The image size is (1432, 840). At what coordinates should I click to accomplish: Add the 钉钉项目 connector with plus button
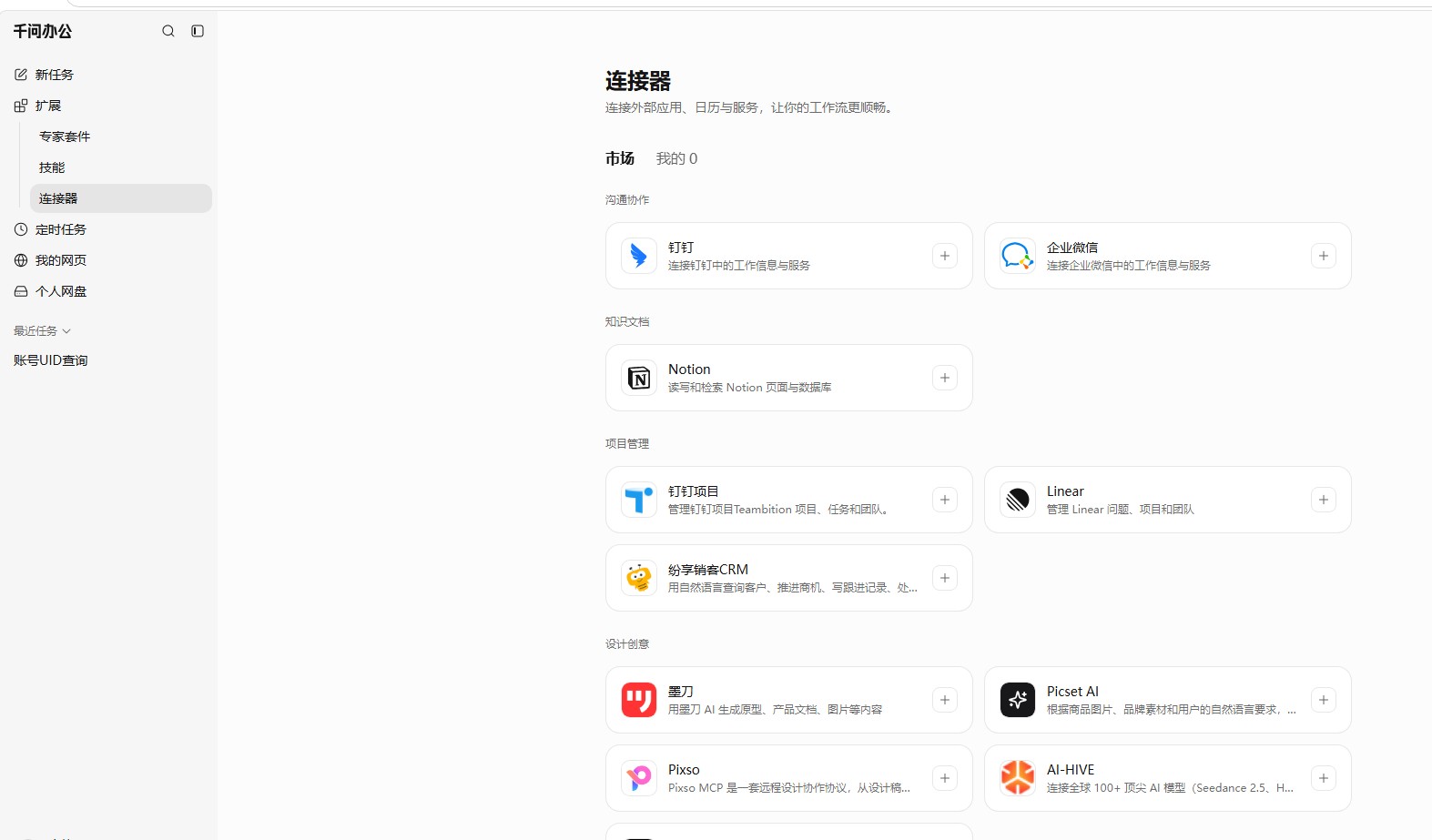945,500
